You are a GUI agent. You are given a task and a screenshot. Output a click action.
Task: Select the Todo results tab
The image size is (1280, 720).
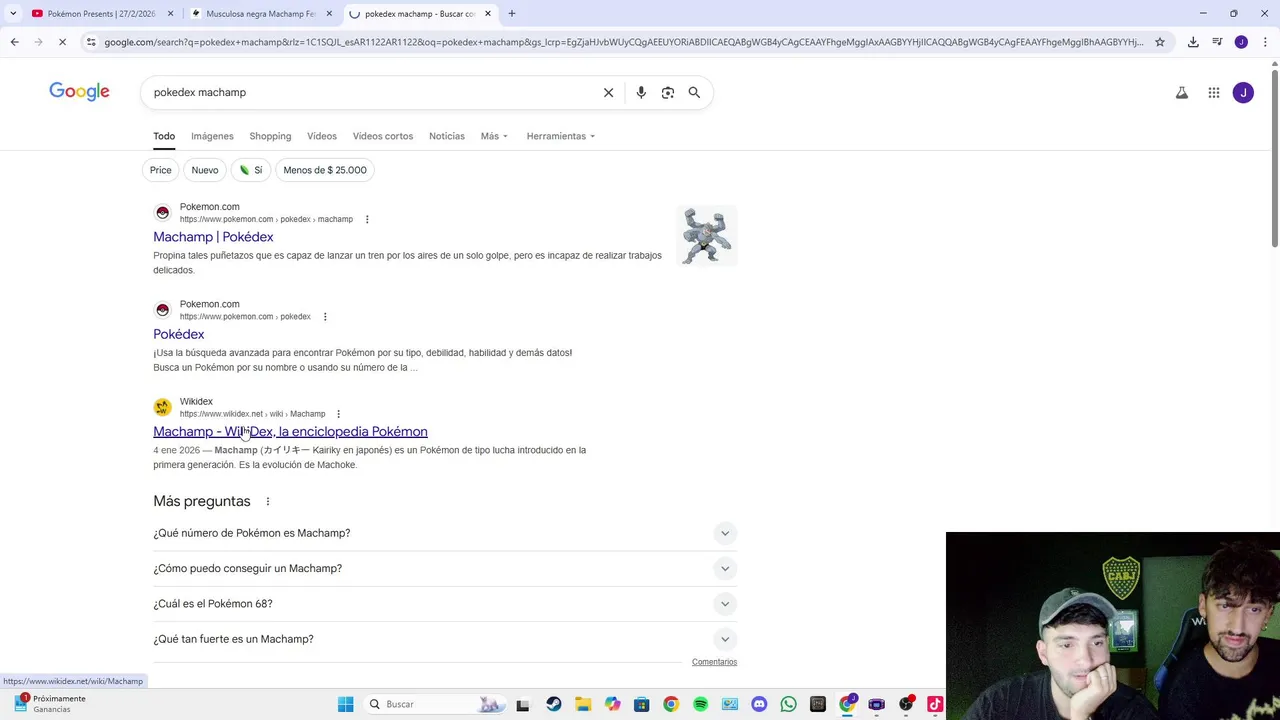click(x=164, y=136)
